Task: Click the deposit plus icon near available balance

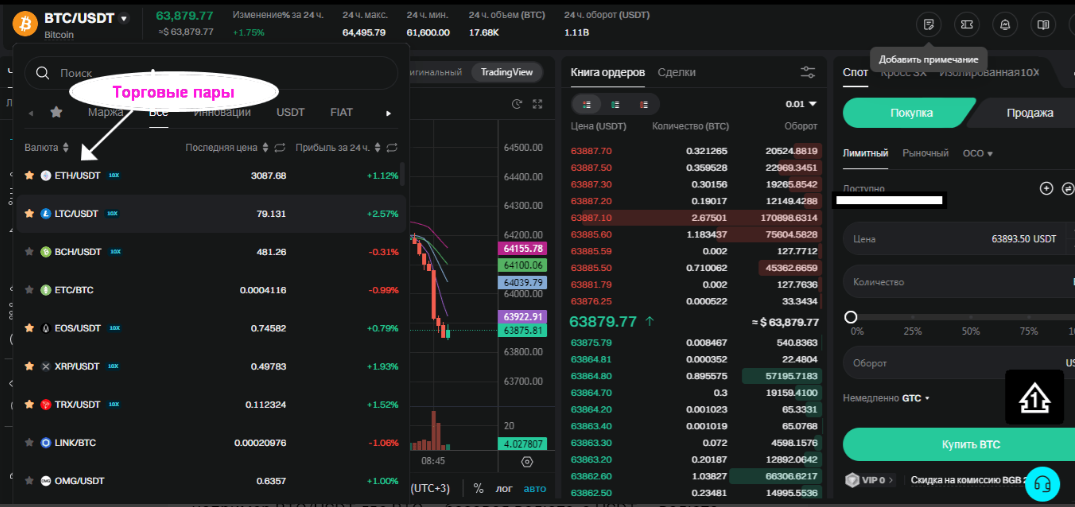Action: (1046, 188)
